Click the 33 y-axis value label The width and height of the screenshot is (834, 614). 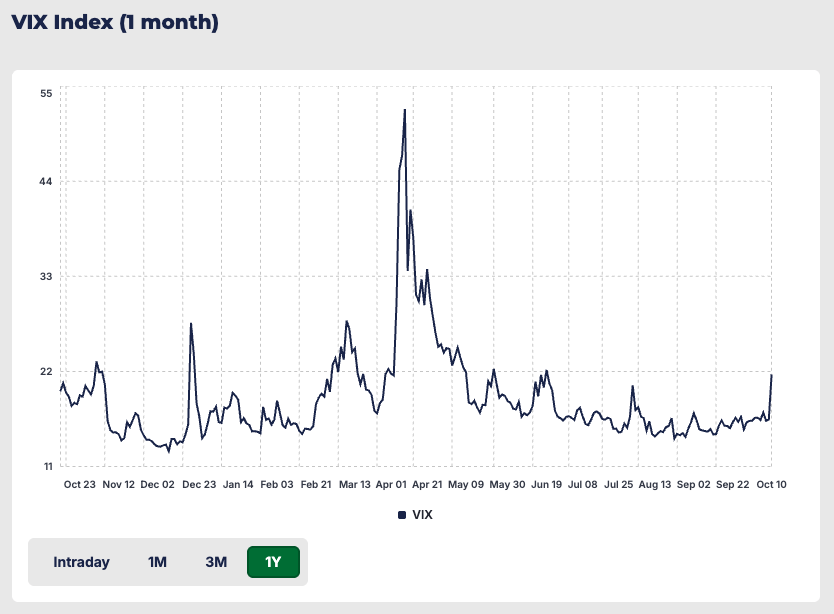tap(46, 276)
